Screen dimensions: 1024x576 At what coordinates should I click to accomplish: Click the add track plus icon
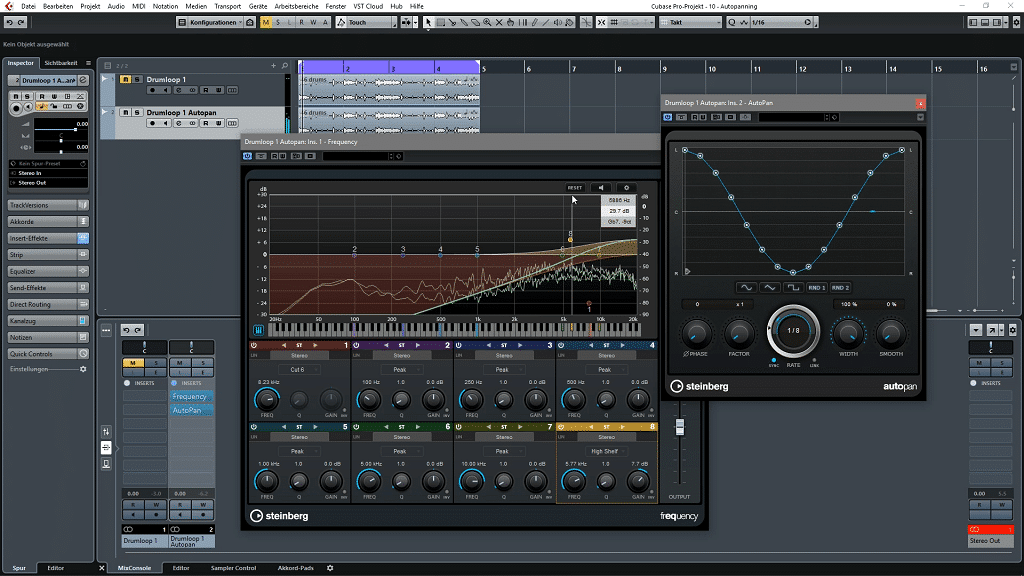click(x=274, y=65)
